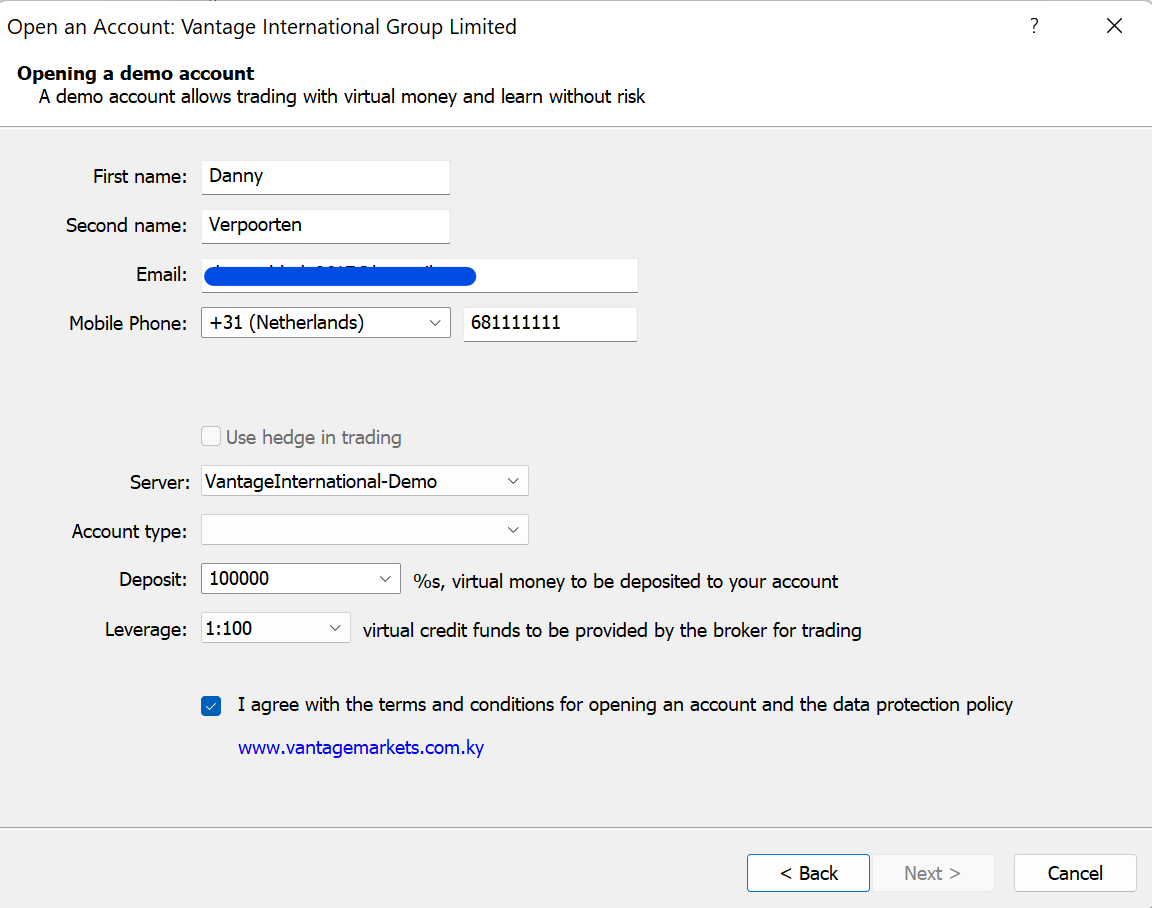The height and width of the screenshot is (908, 1152).
Task: Enable the Use hedge in trading checkbox
Action: [x=211, y=436]
